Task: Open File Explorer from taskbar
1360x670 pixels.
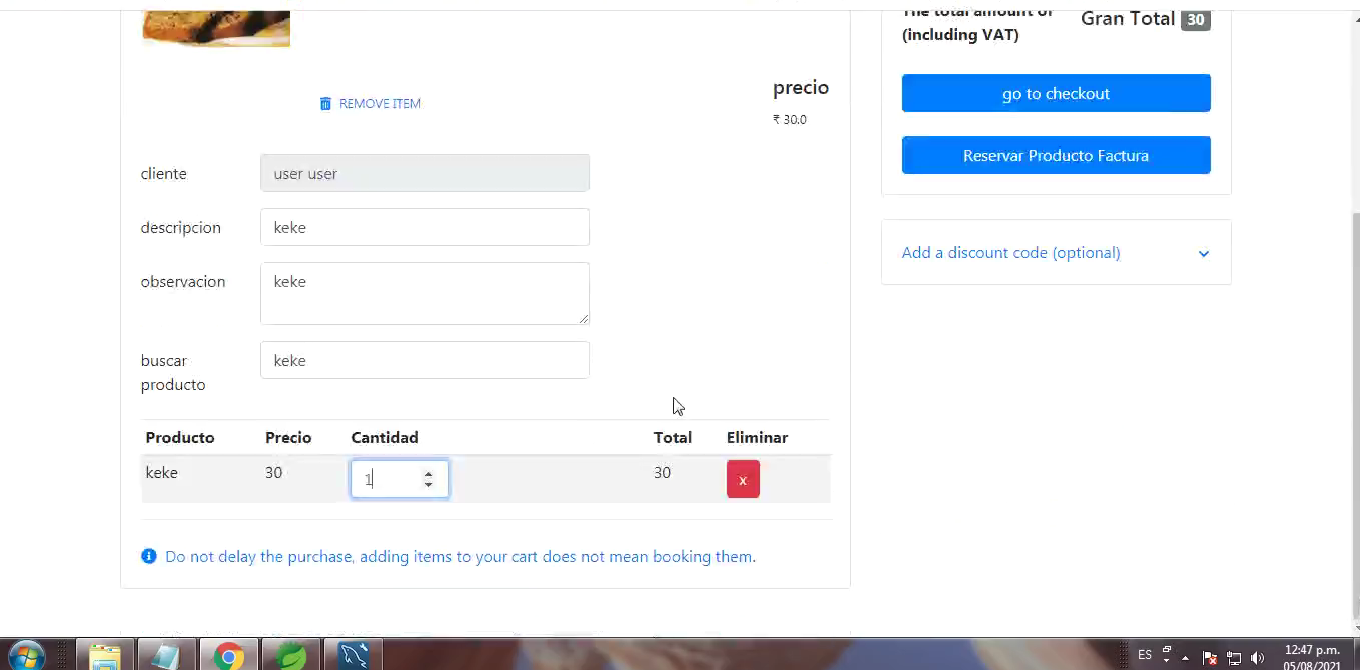Action: [104, 656]
